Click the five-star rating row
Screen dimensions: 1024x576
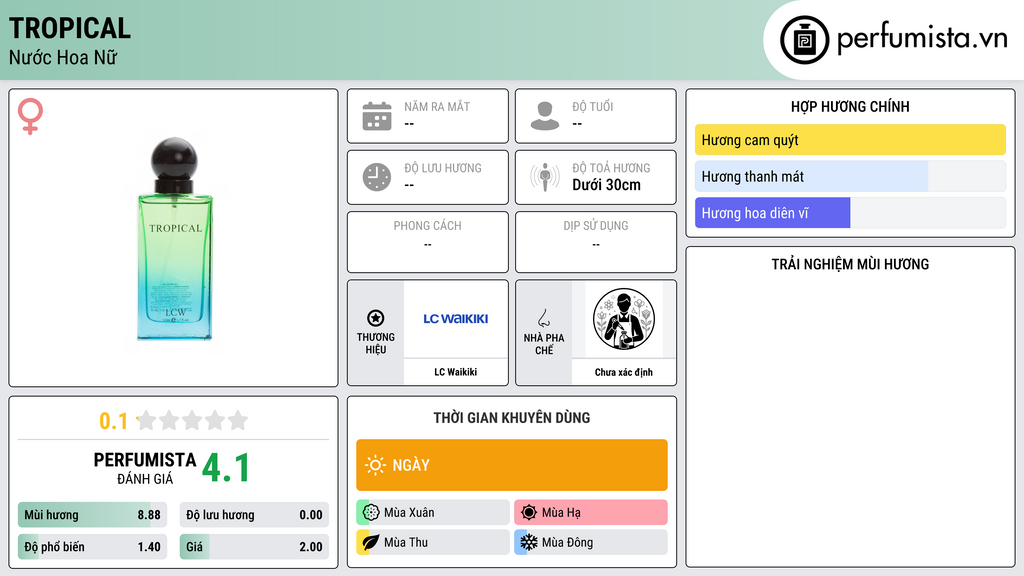point(192,420)
